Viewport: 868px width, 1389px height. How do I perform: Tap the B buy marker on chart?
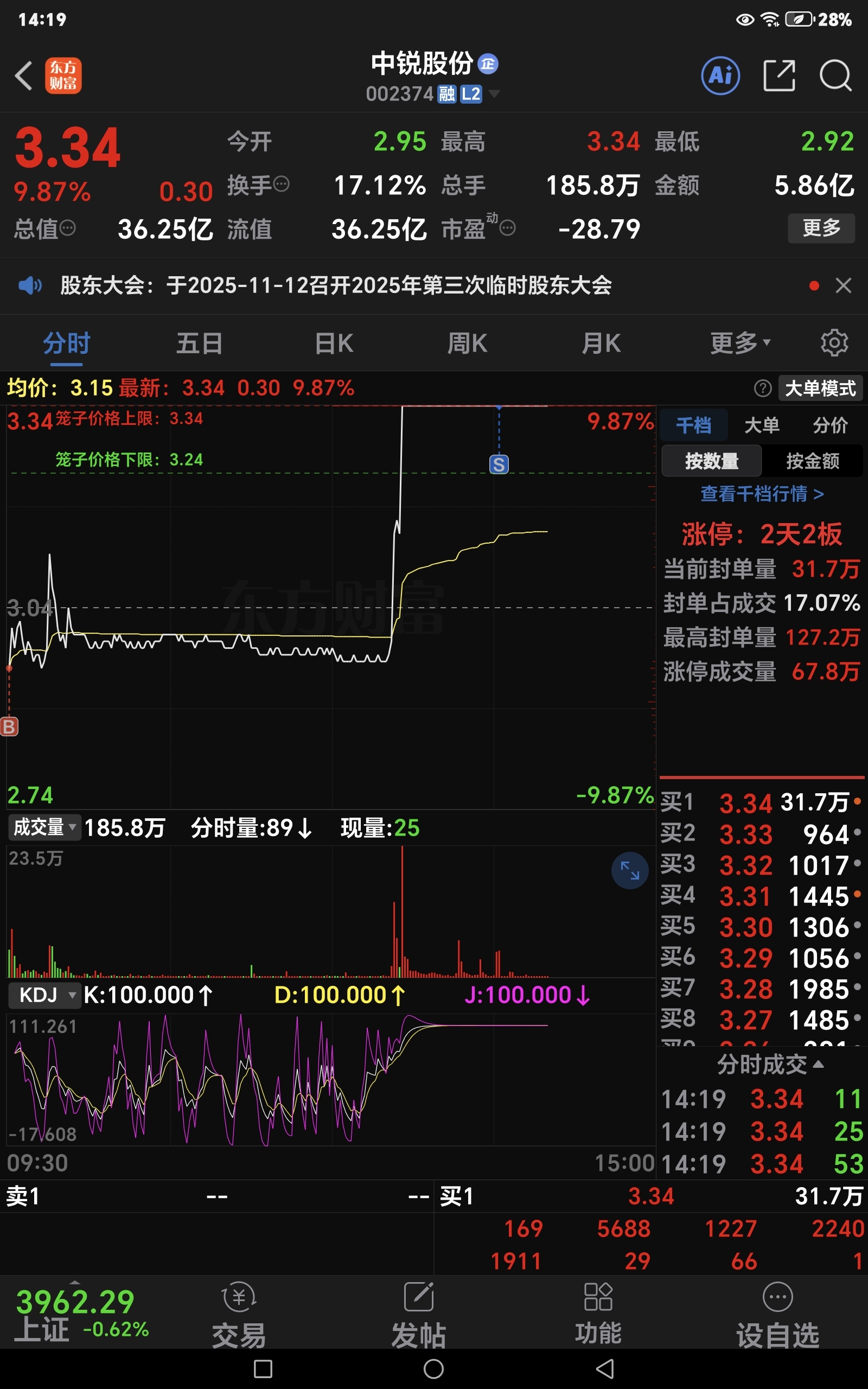click(x=9, y=727)
